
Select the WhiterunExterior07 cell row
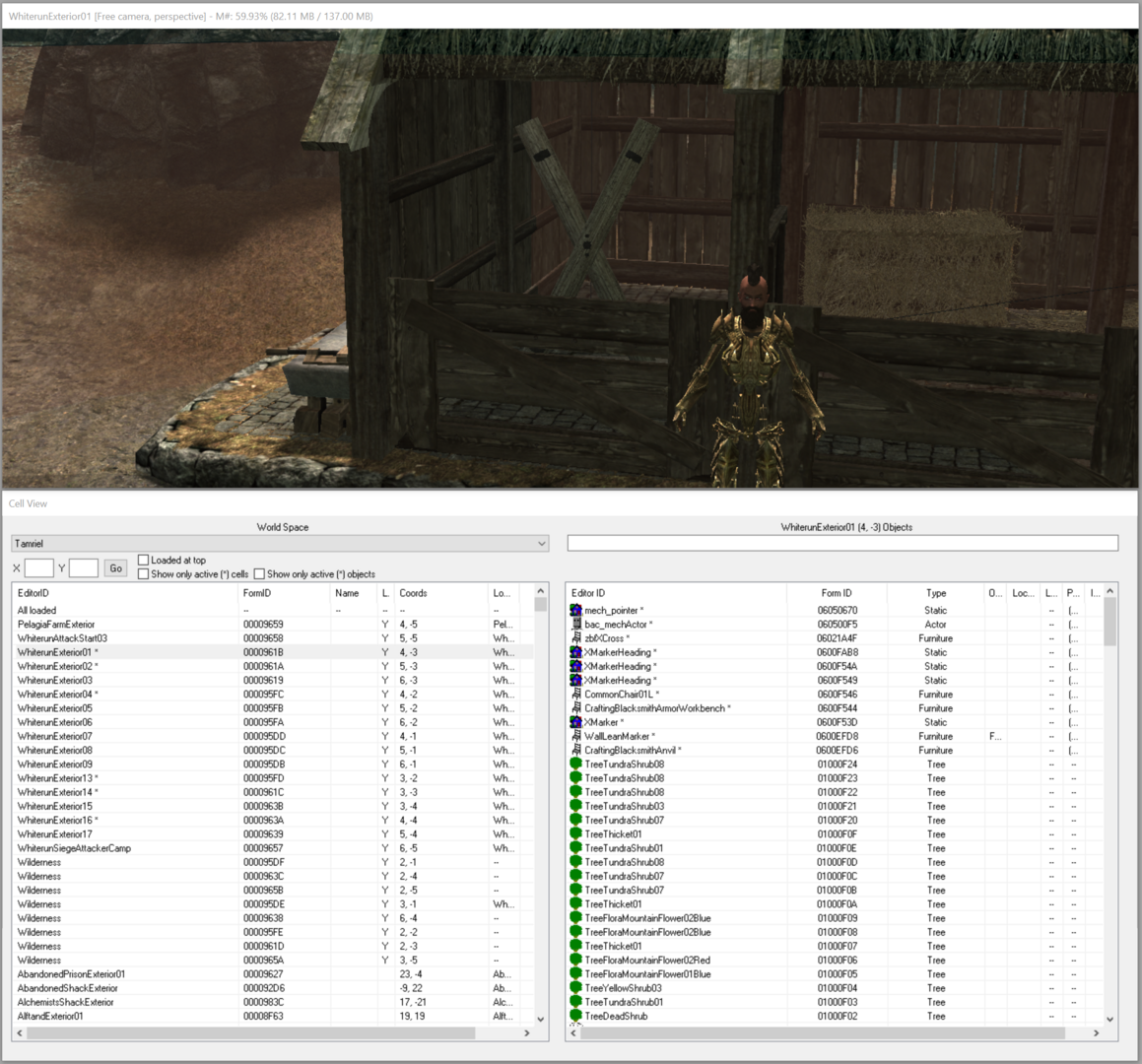point(272,736)
